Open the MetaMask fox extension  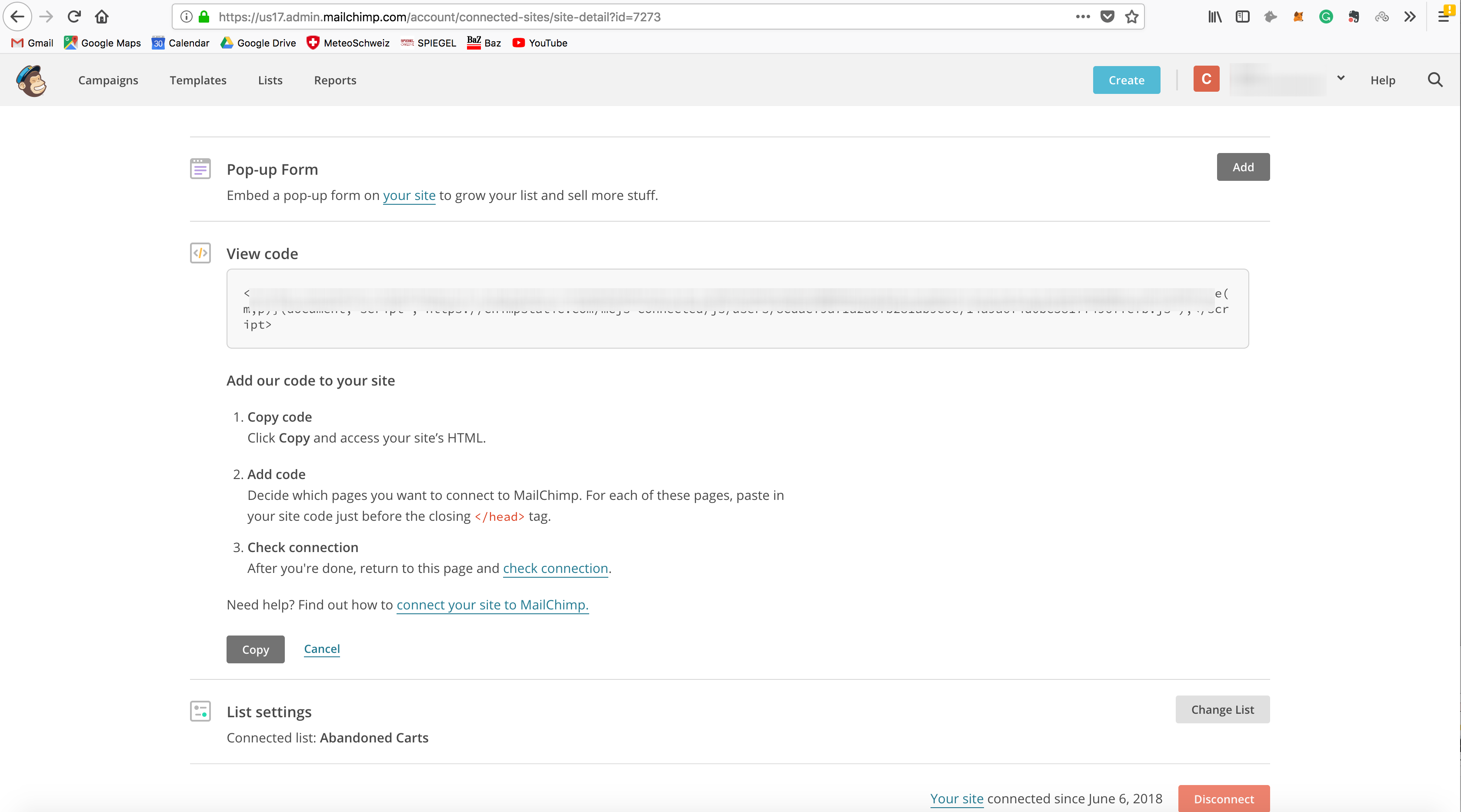click(x=1298, y=17)
